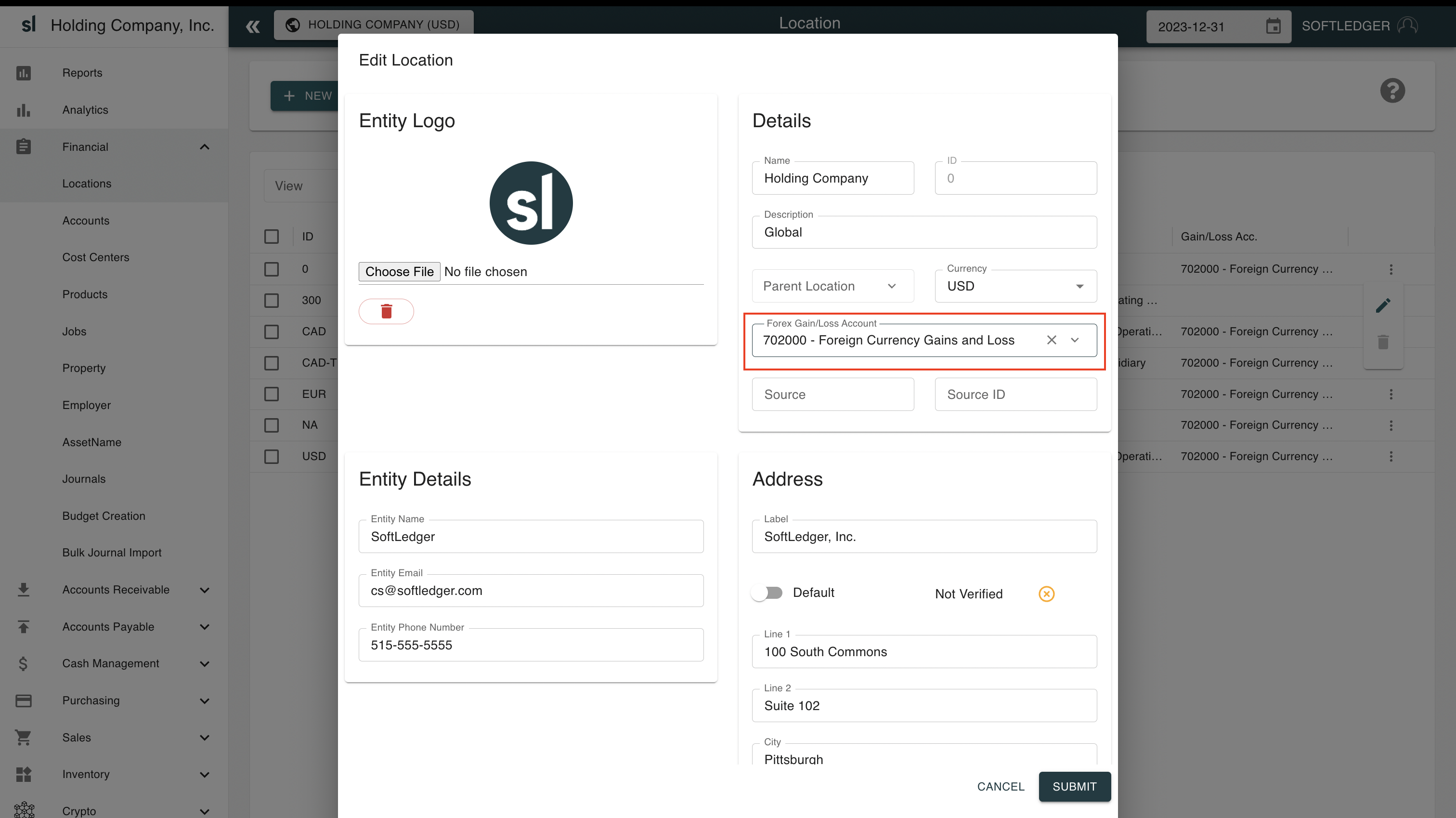Click the Reports chart icon in sidebar
This screenshot has height=818, width=1456.
[23, 73]
